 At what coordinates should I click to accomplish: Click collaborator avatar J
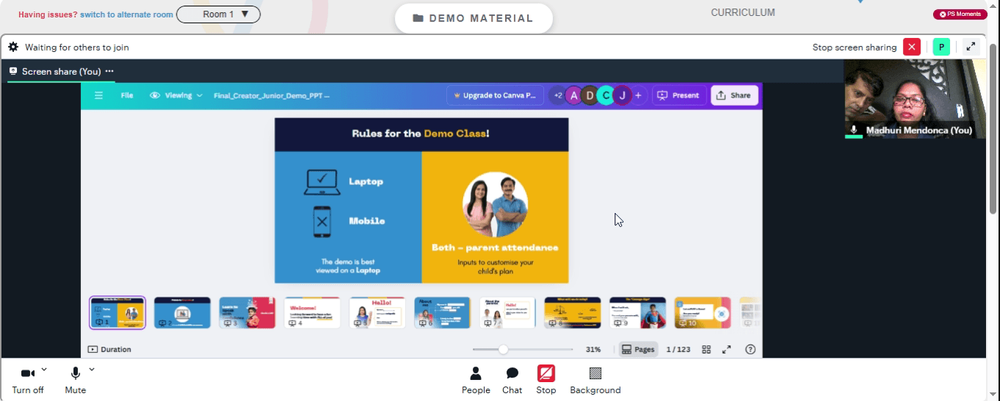622,96
